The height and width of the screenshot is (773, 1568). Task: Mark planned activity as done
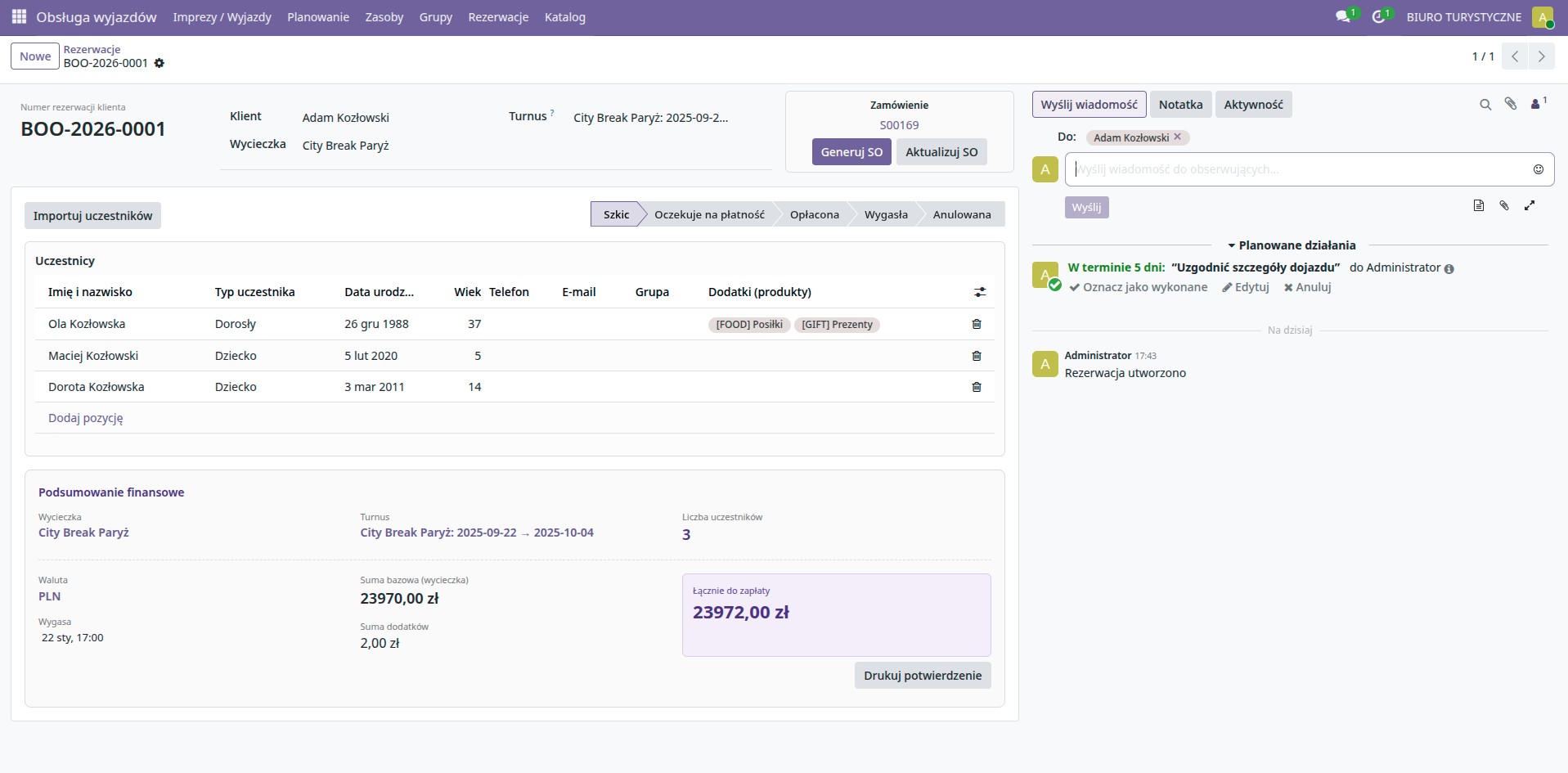point(1138,287)
